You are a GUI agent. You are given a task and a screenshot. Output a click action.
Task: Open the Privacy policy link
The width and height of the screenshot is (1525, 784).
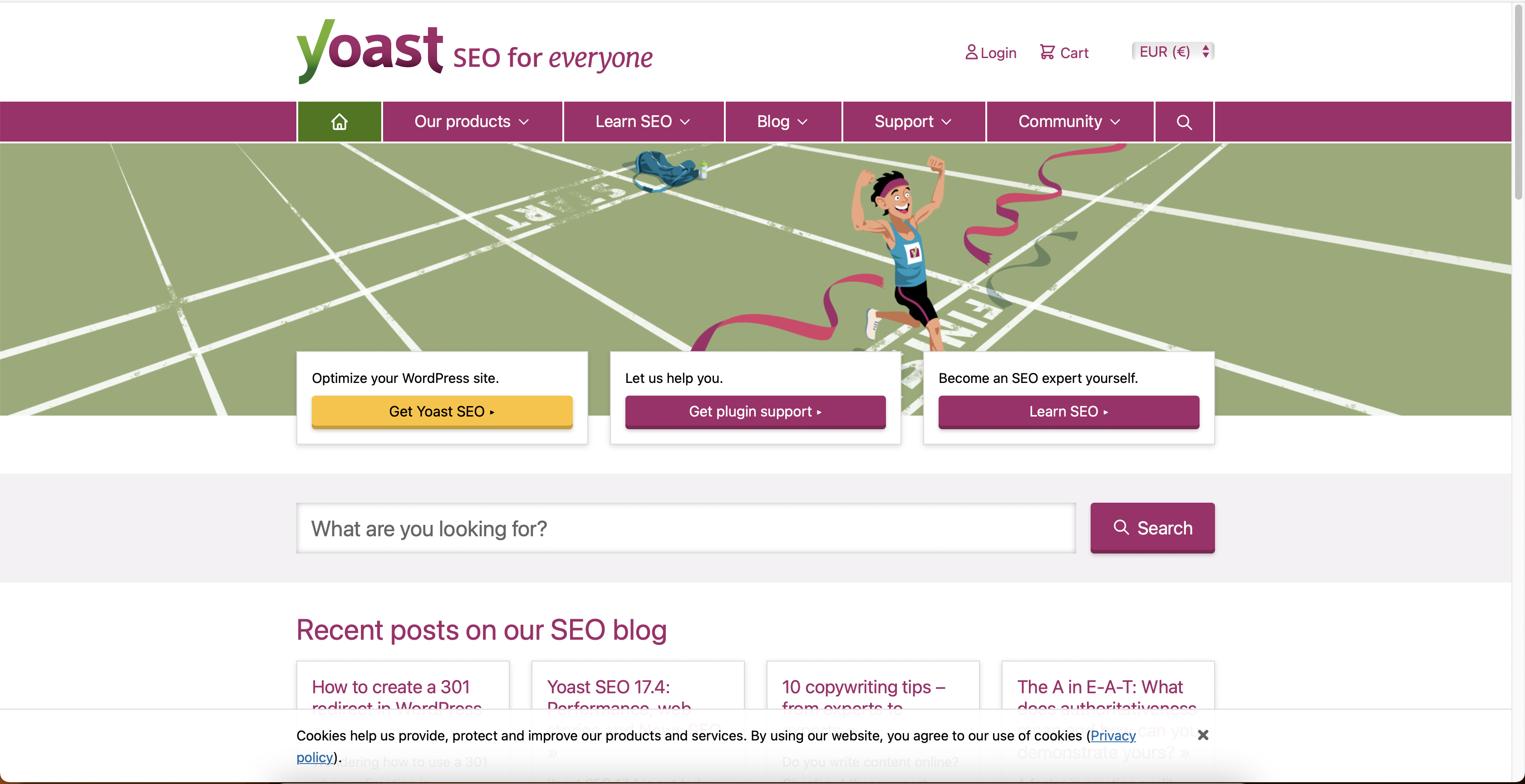(1113, 735)
